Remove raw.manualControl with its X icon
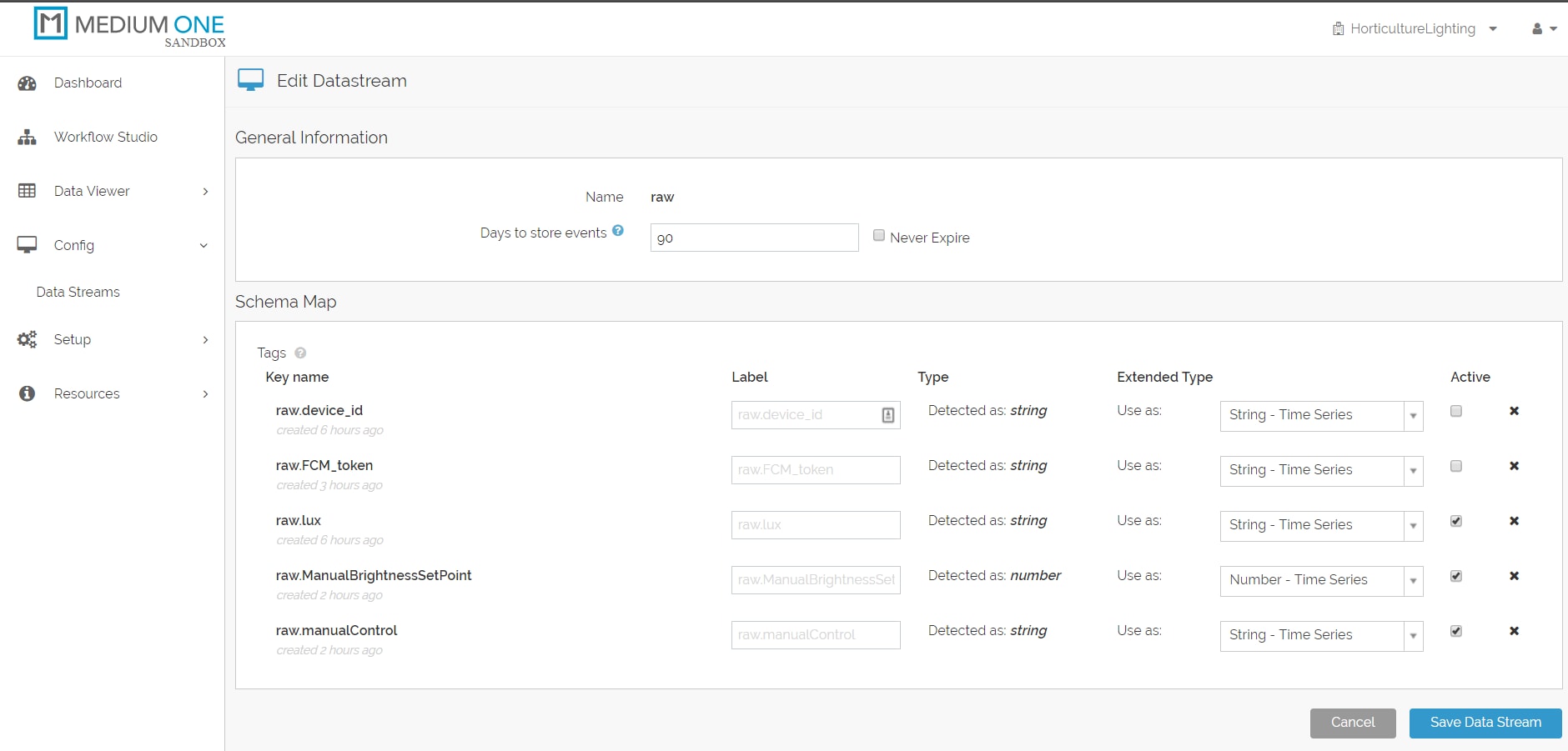Image resolution: width=1568 pixels, height=751 pixels. 1514,631
